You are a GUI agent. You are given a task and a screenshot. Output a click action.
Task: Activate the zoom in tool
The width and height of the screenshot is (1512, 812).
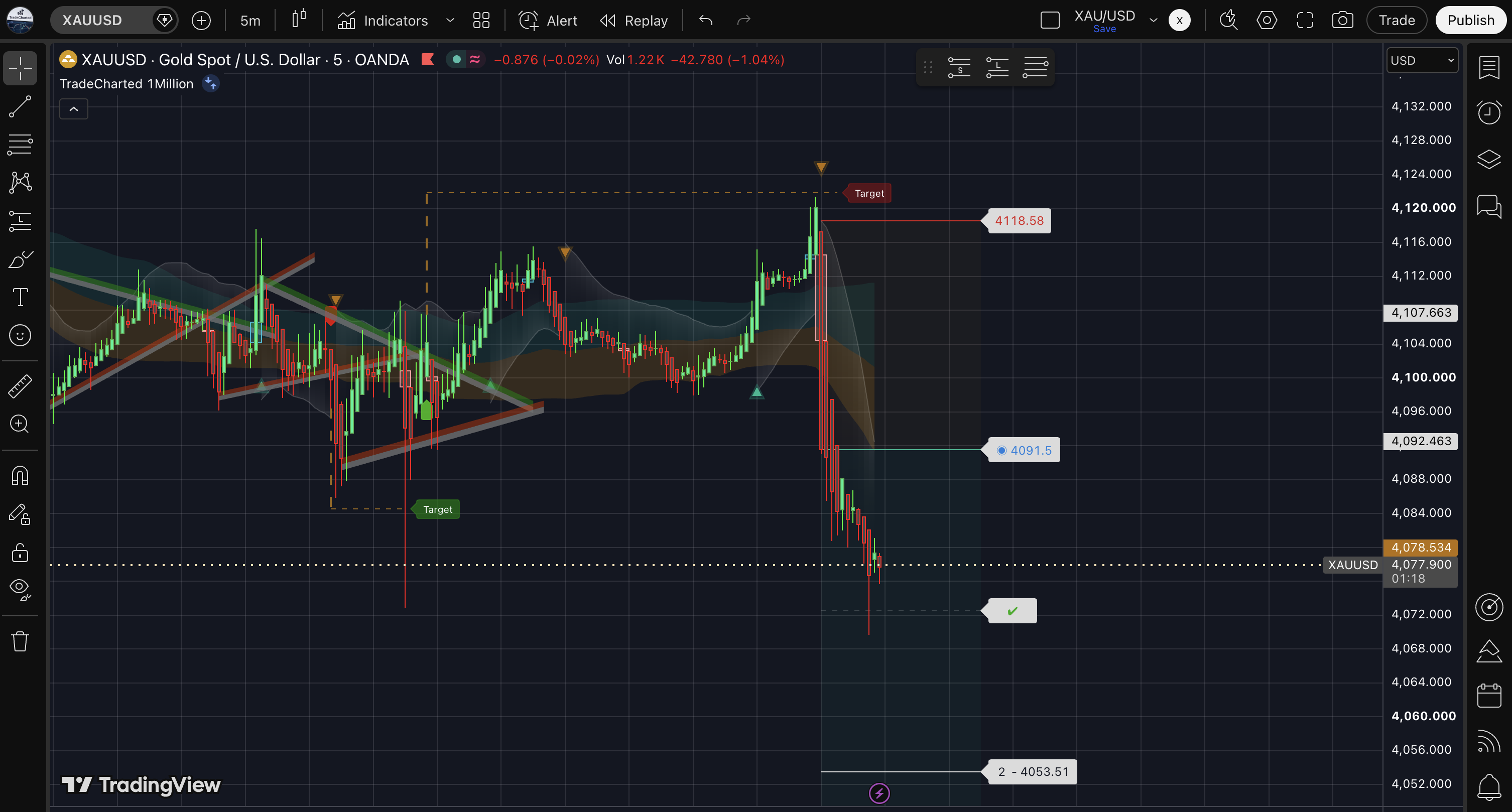[x=20, y=424]
